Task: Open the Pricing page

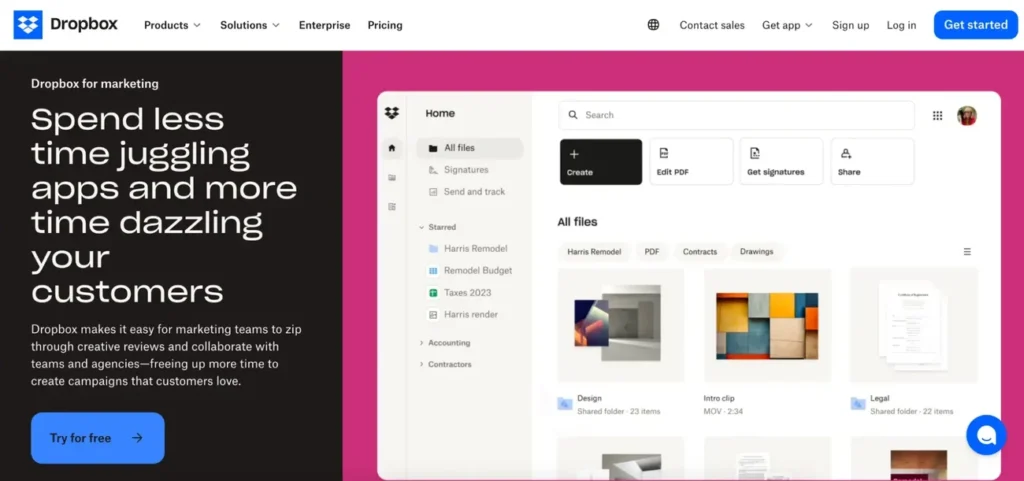Action: [x=385, y=25]
